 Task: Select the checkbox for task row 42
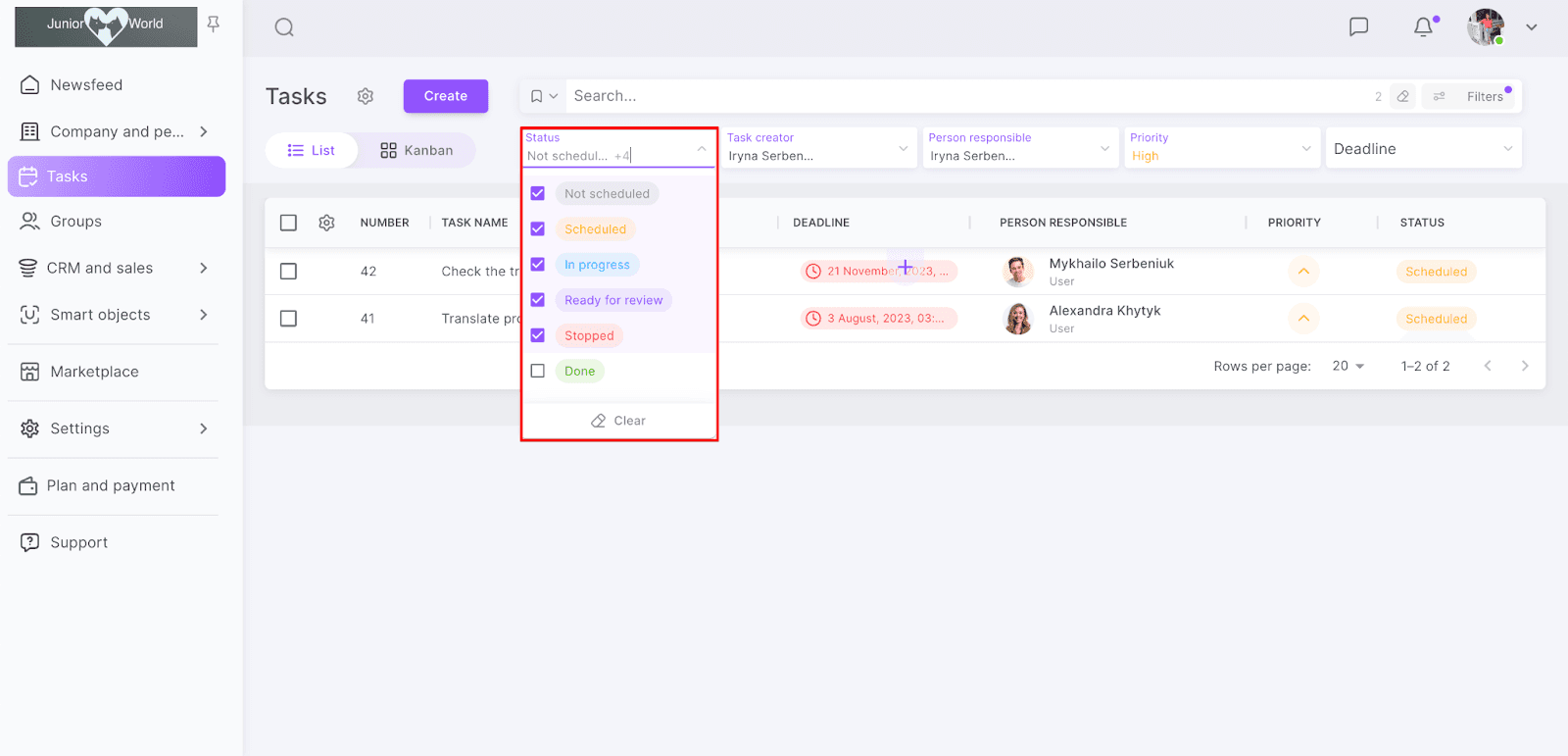click(x=288, y=272)
